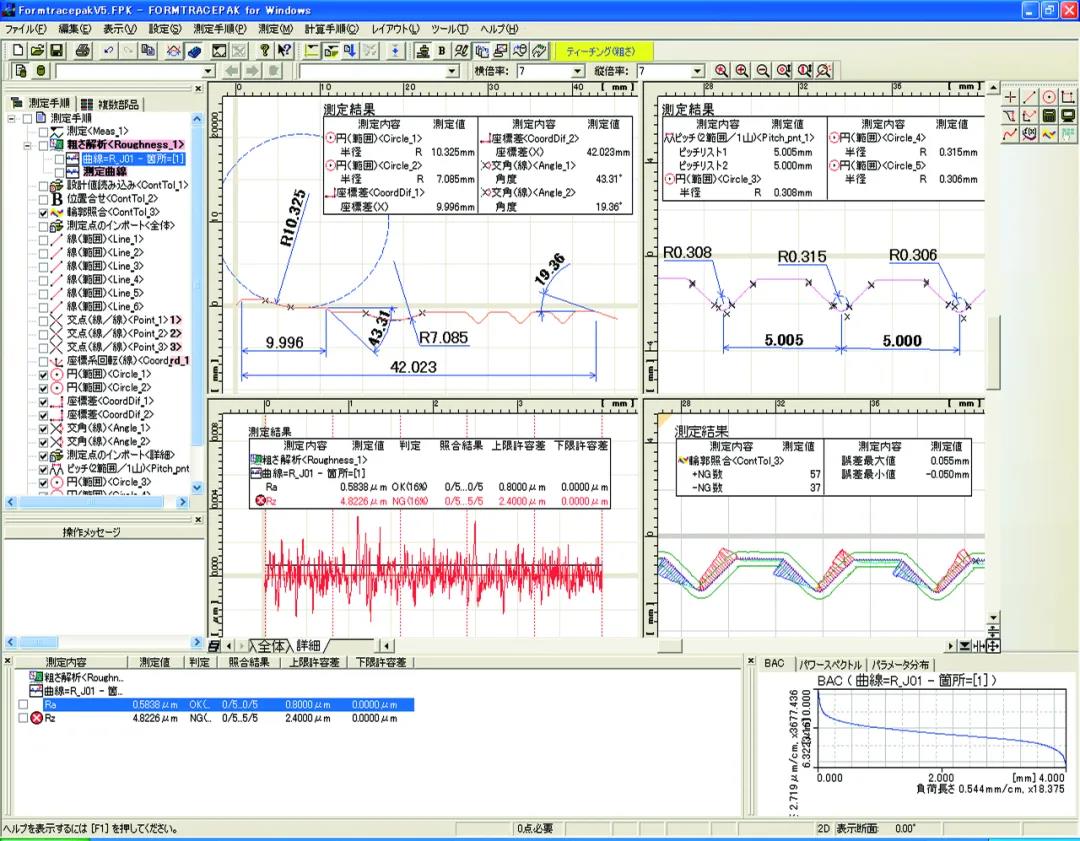Select the line measurement tool icon

point(1031,98)
